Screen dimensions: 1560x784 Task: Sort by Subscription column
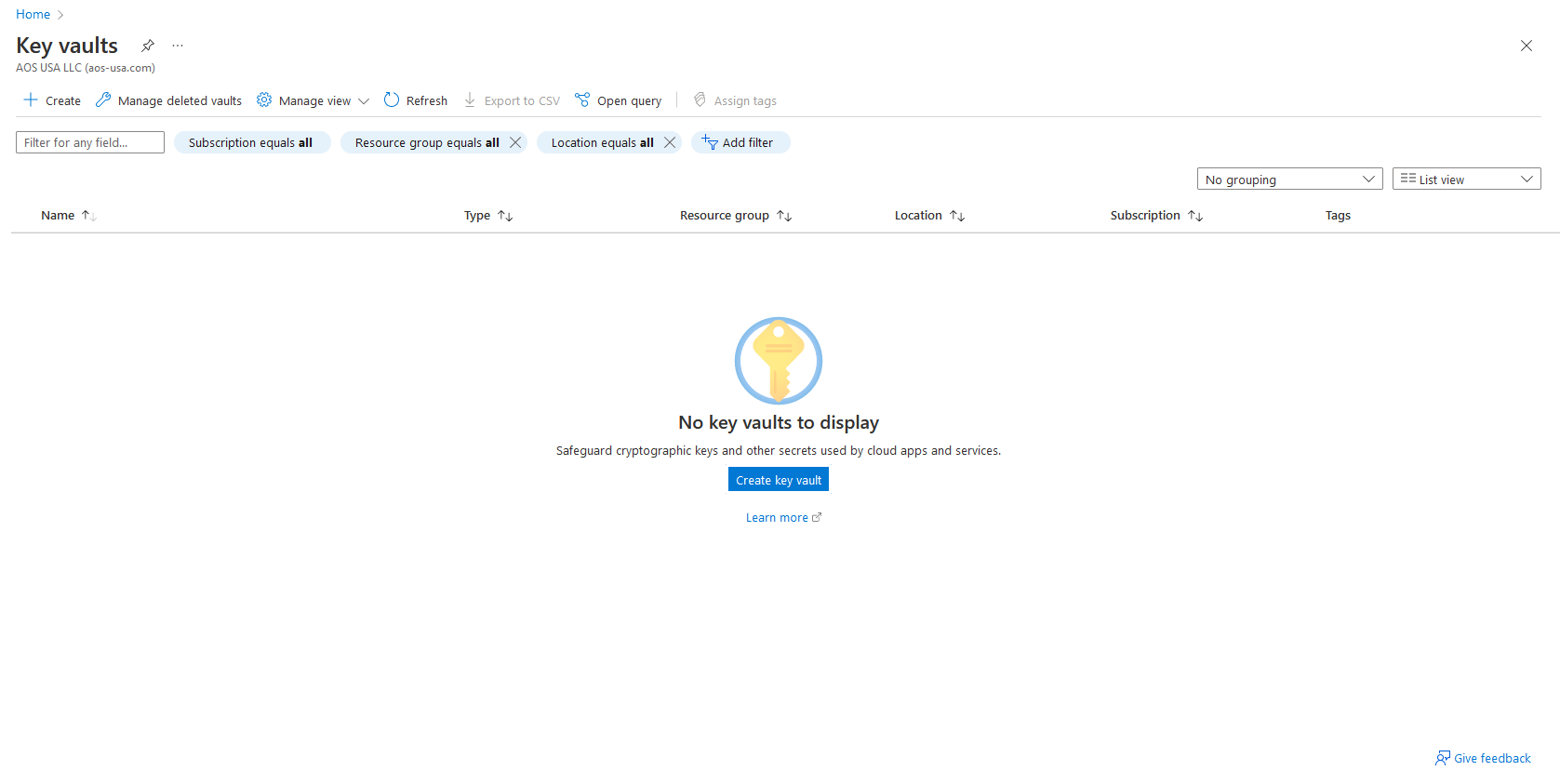[1156, 215]
